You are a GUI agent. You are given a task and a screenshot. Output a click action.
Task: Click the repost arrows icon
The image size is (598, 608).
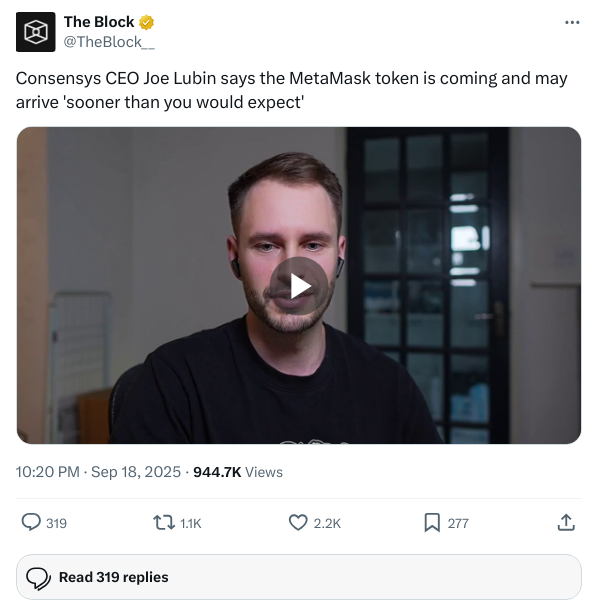(x=164, y=523)
